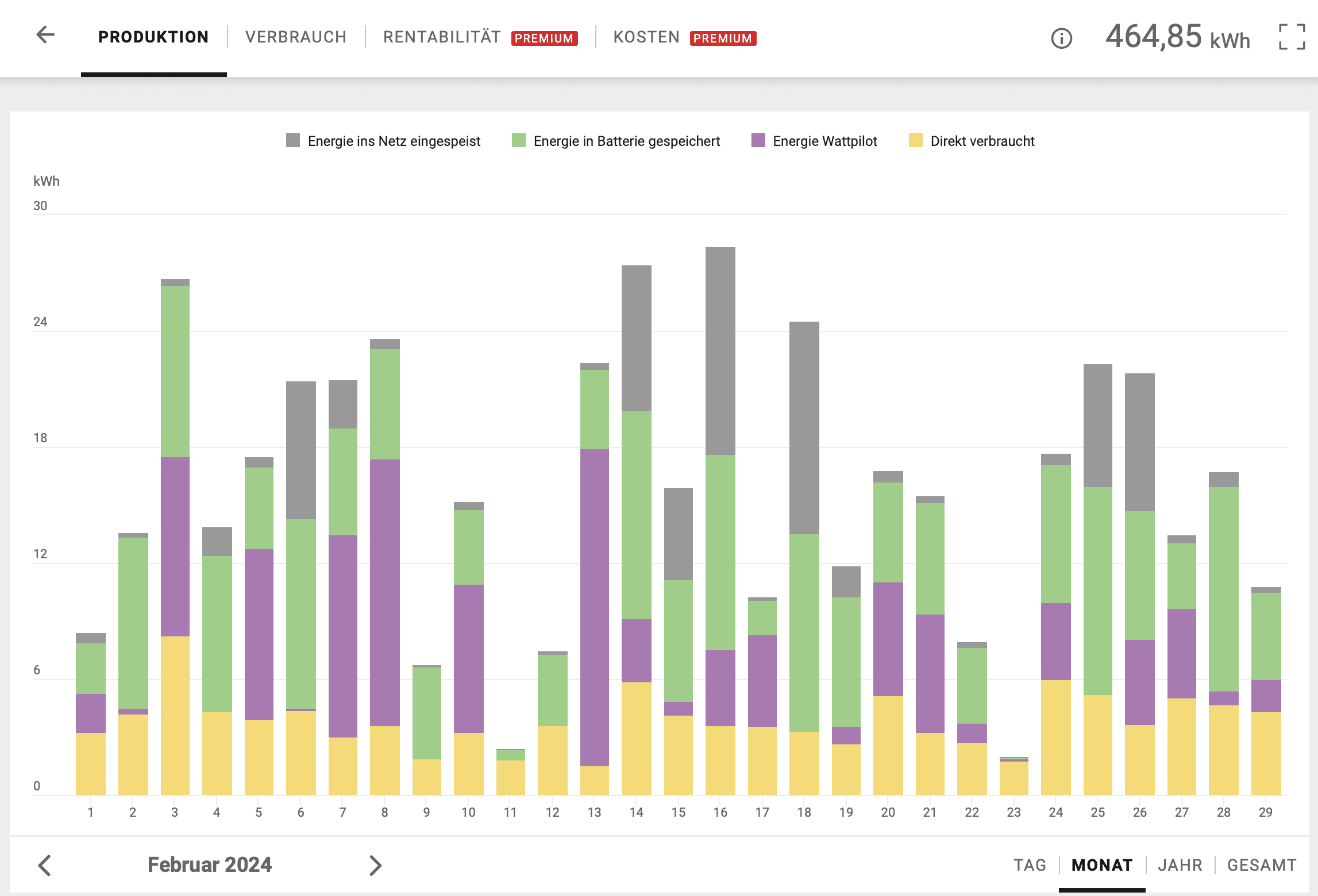Viewport: 1318px width, 896px height.
Task: Click x-axis label '22'
Action: click(972, 812)
